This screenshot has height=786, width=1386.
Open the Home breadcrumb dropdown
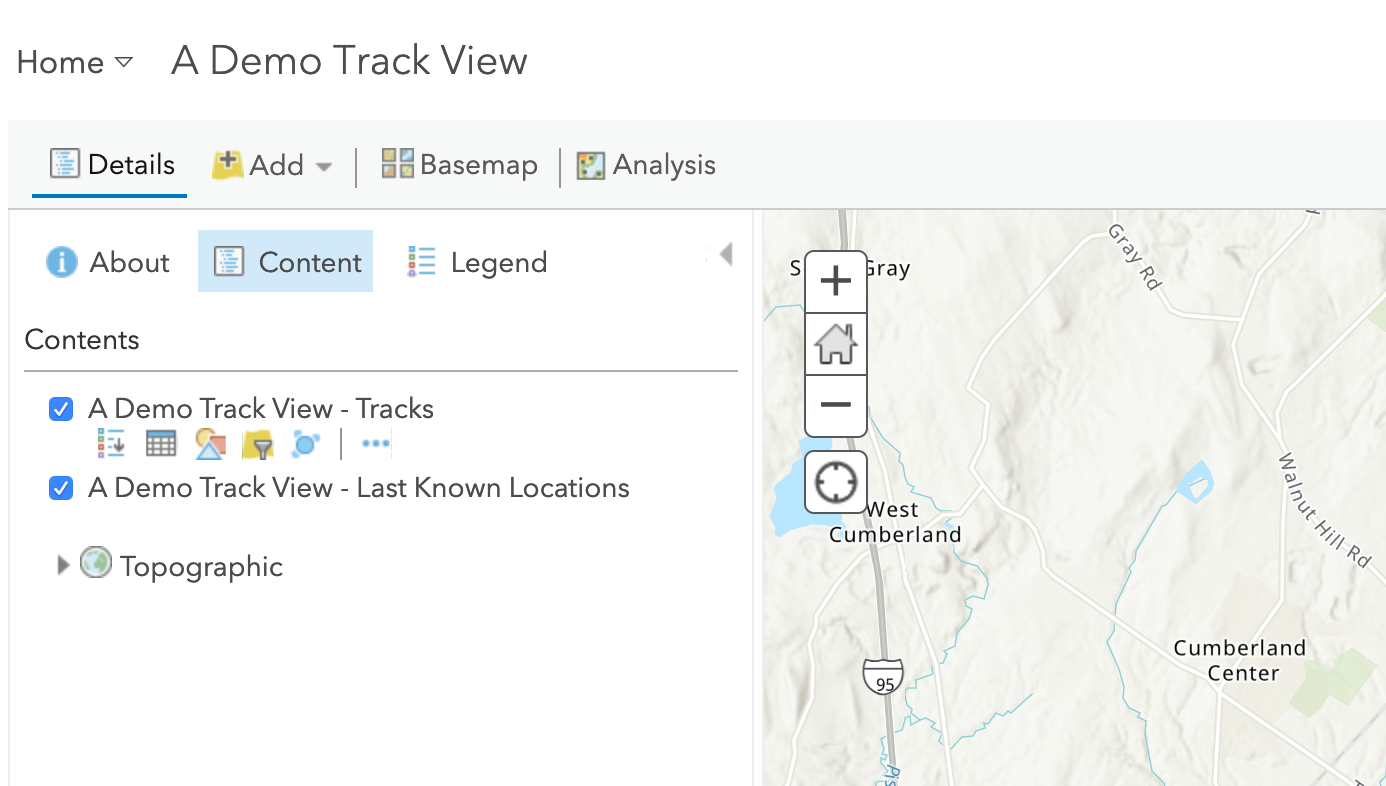[124, 62]
